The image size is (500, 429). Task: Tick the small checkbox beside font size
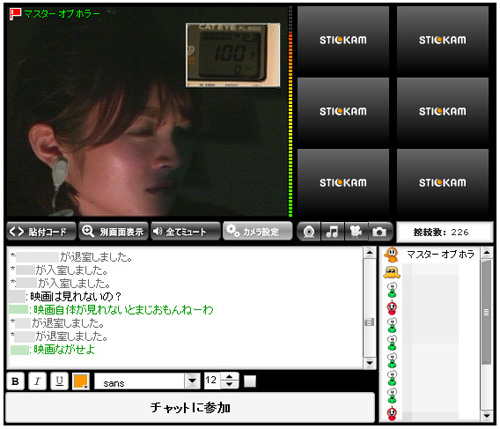pyautogui.click(x=250, y=381)
